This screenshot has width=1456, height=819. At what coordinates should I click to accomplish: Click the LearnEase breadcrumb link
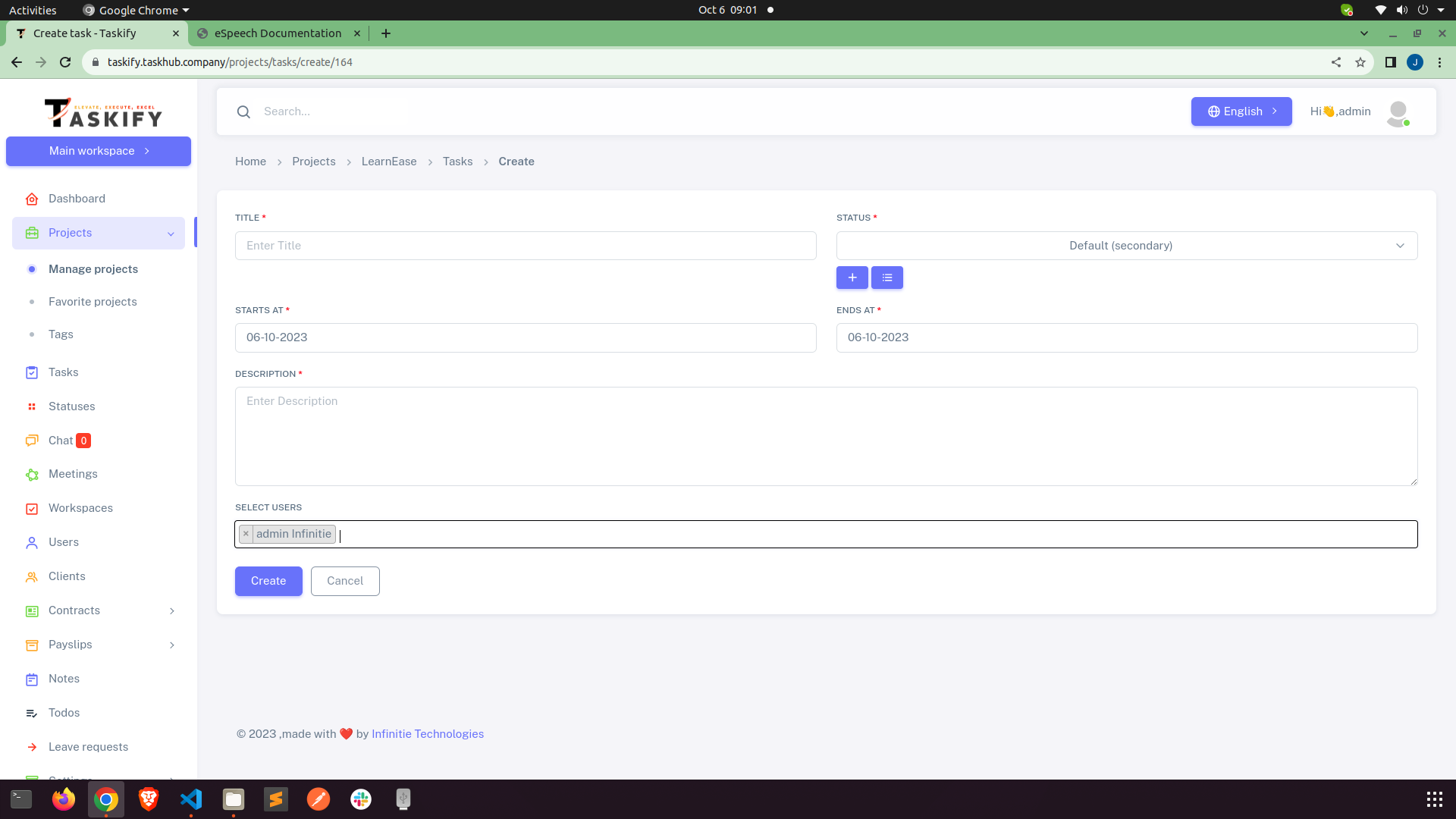[388, 162]
